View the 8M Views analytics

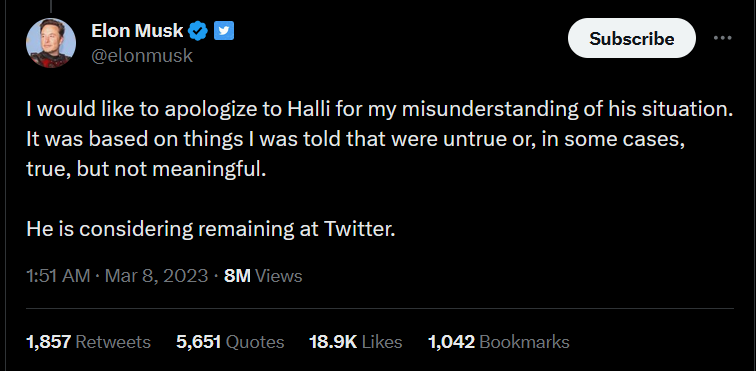[263, 276]
